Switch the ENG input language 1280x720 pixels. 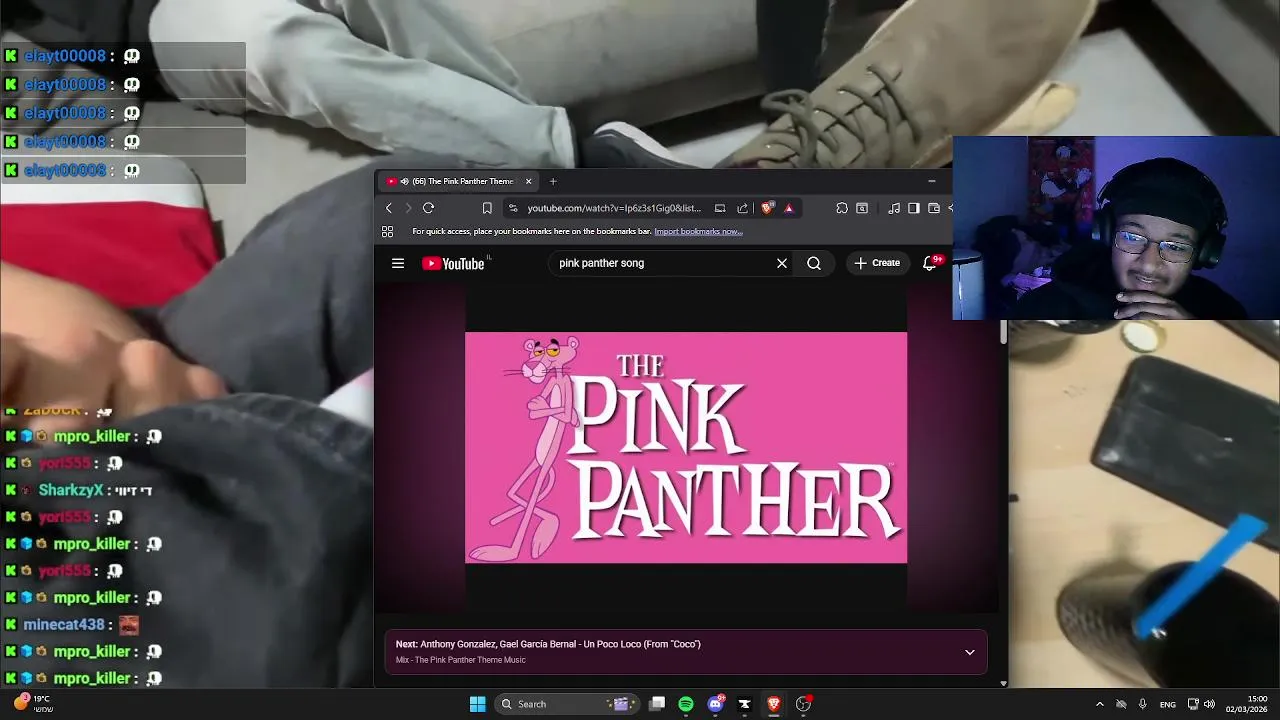click(x=1168, y=704)
